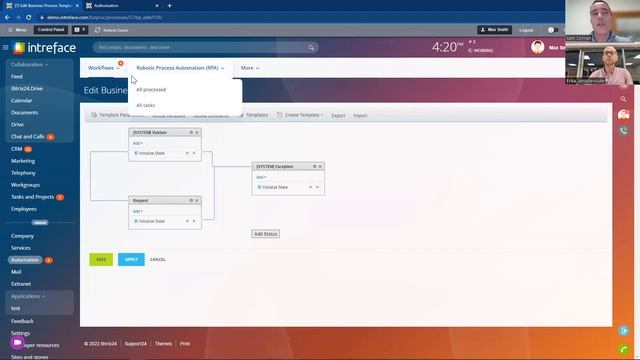
Task: Expand Robotic Process Automation (RPA) menu
Action: (180, 68)
